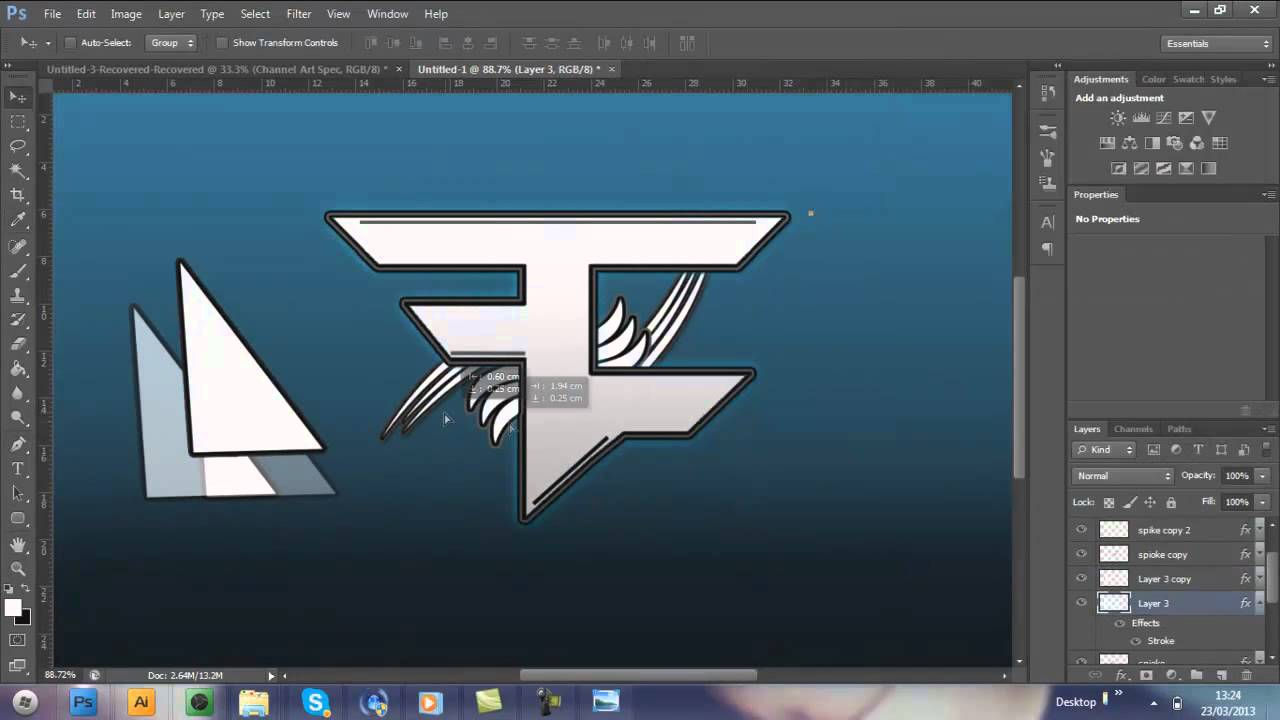This screenshot has height=720, width=1280.
Task: Add a Curves adjustment
Action: 1164,118
